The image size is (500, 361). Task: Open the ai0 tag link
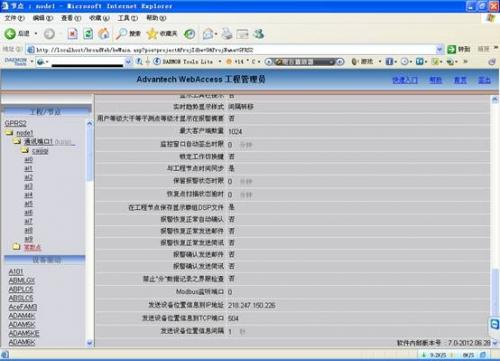[x=29, y=159]
